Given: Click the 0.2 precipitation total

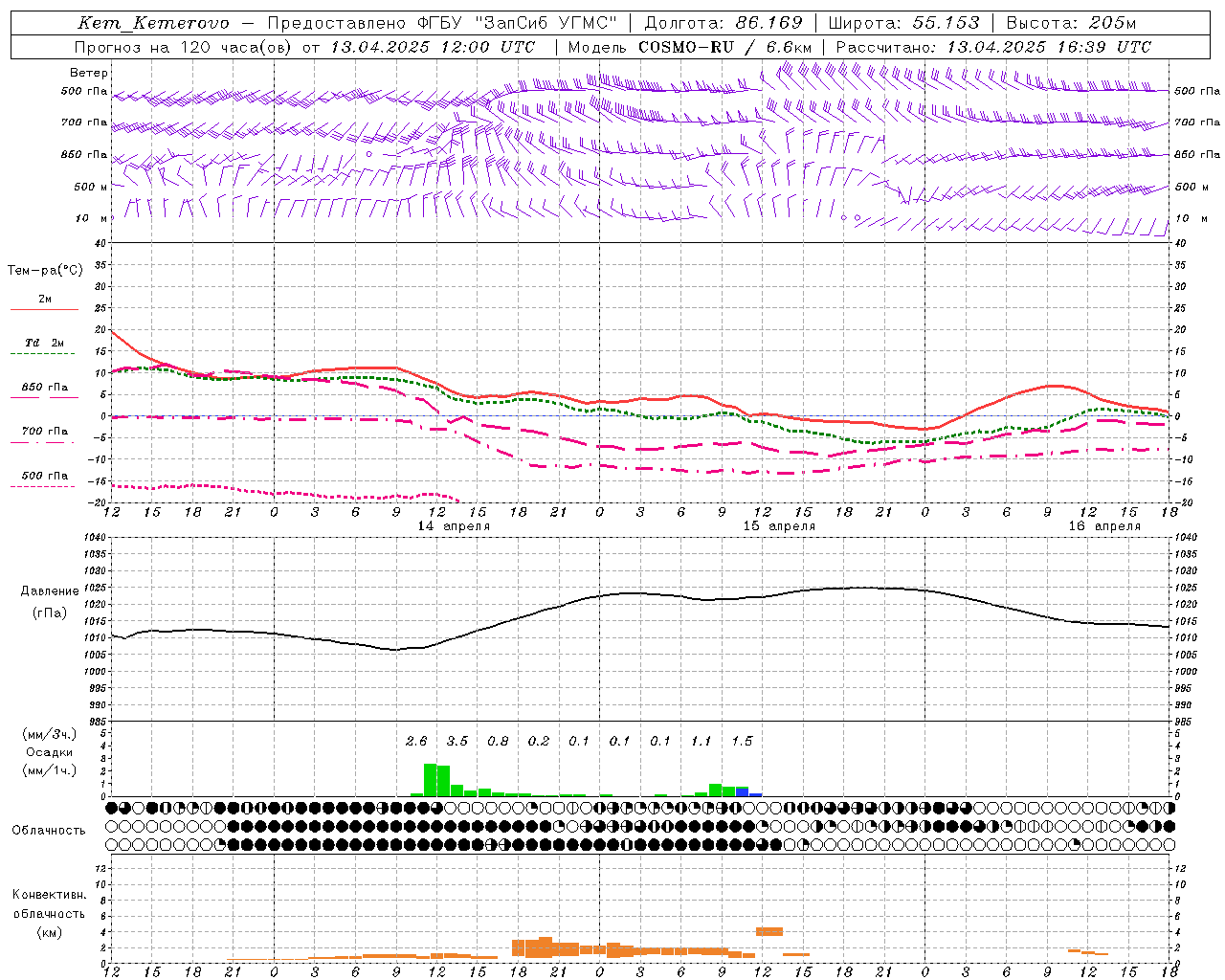Looking at the screenshot, I should (x=539, y=741).
